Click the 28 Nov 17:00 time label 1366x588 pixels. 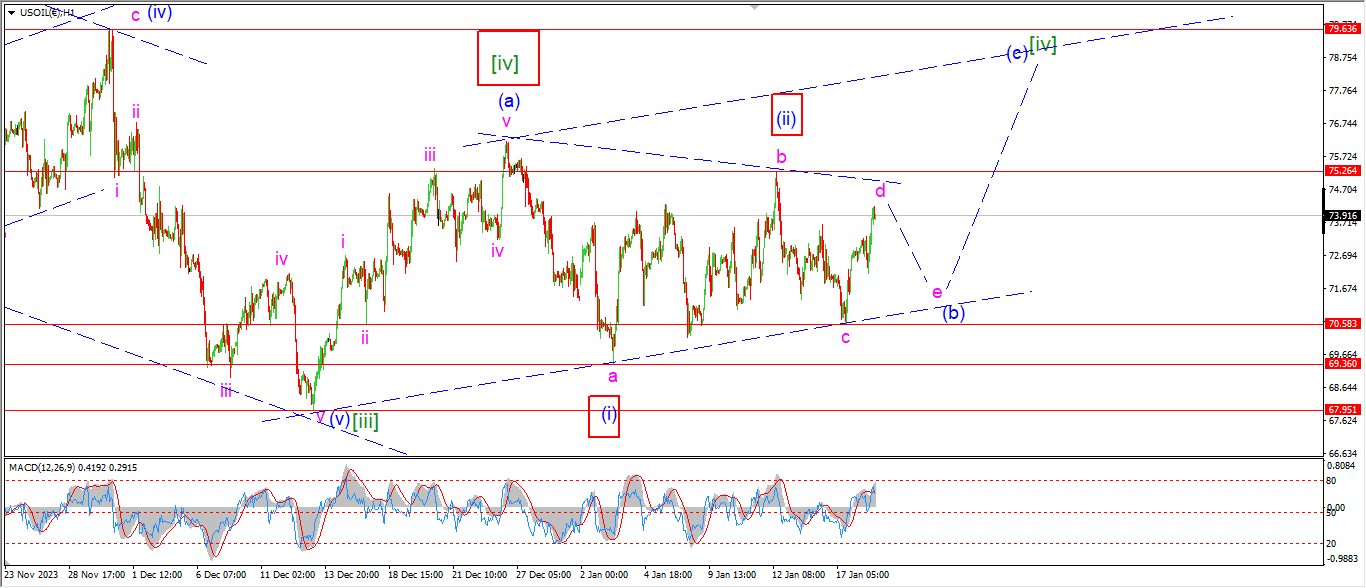(96, 575)
